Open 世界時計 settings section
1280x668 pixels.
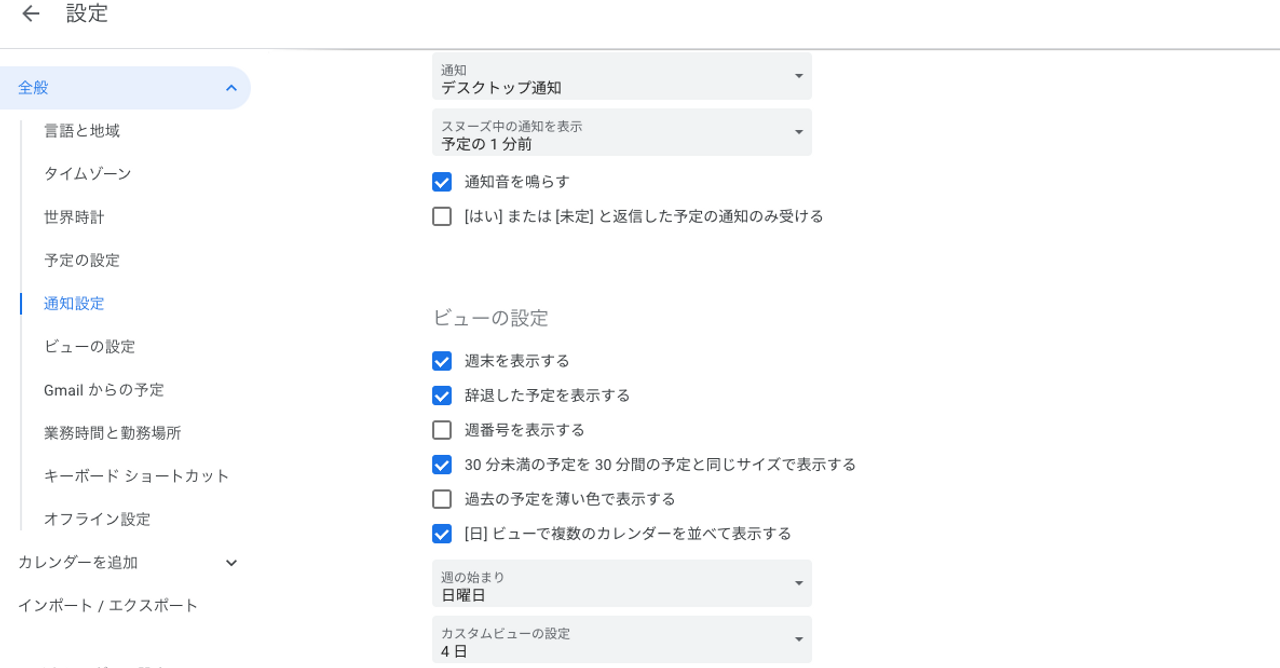click(74, 217)
